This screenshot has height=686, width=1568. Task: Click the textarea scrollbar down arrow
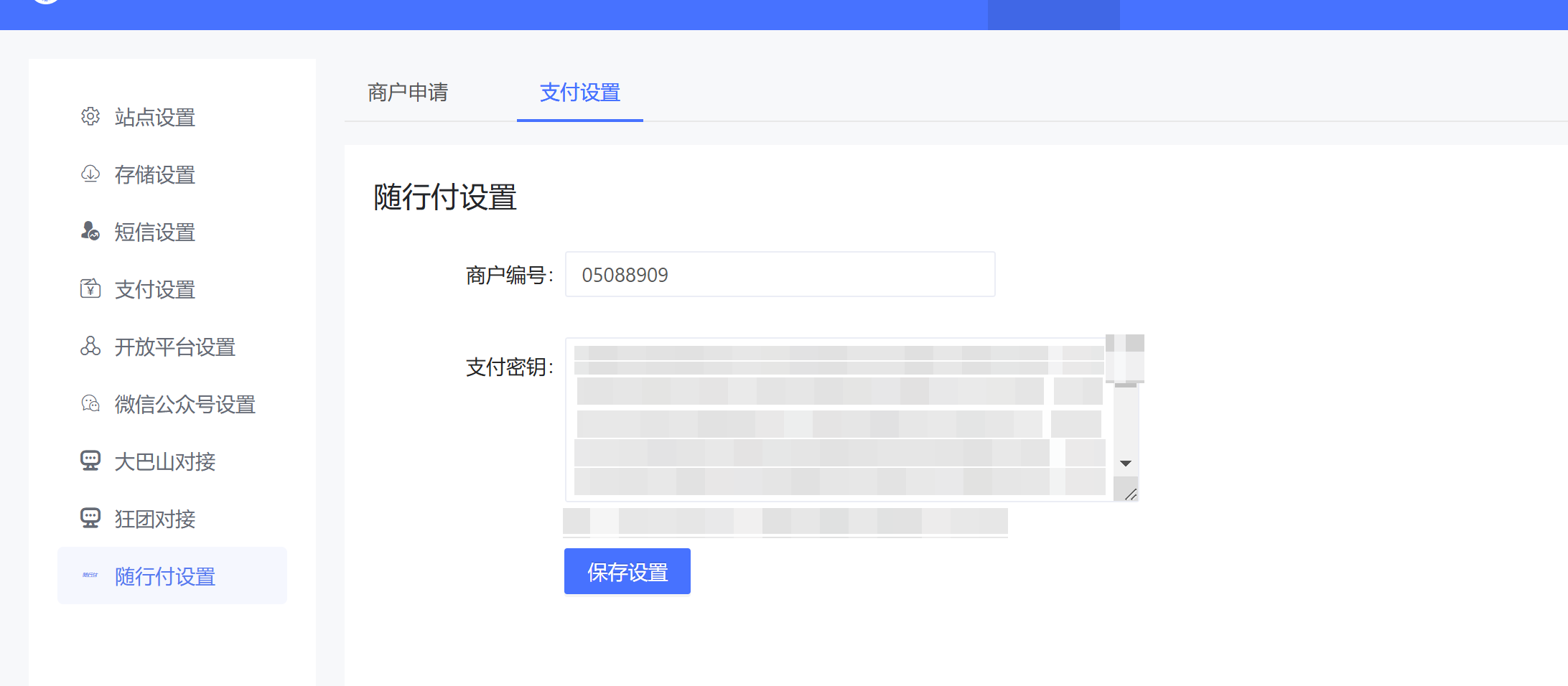[1126, 464]
